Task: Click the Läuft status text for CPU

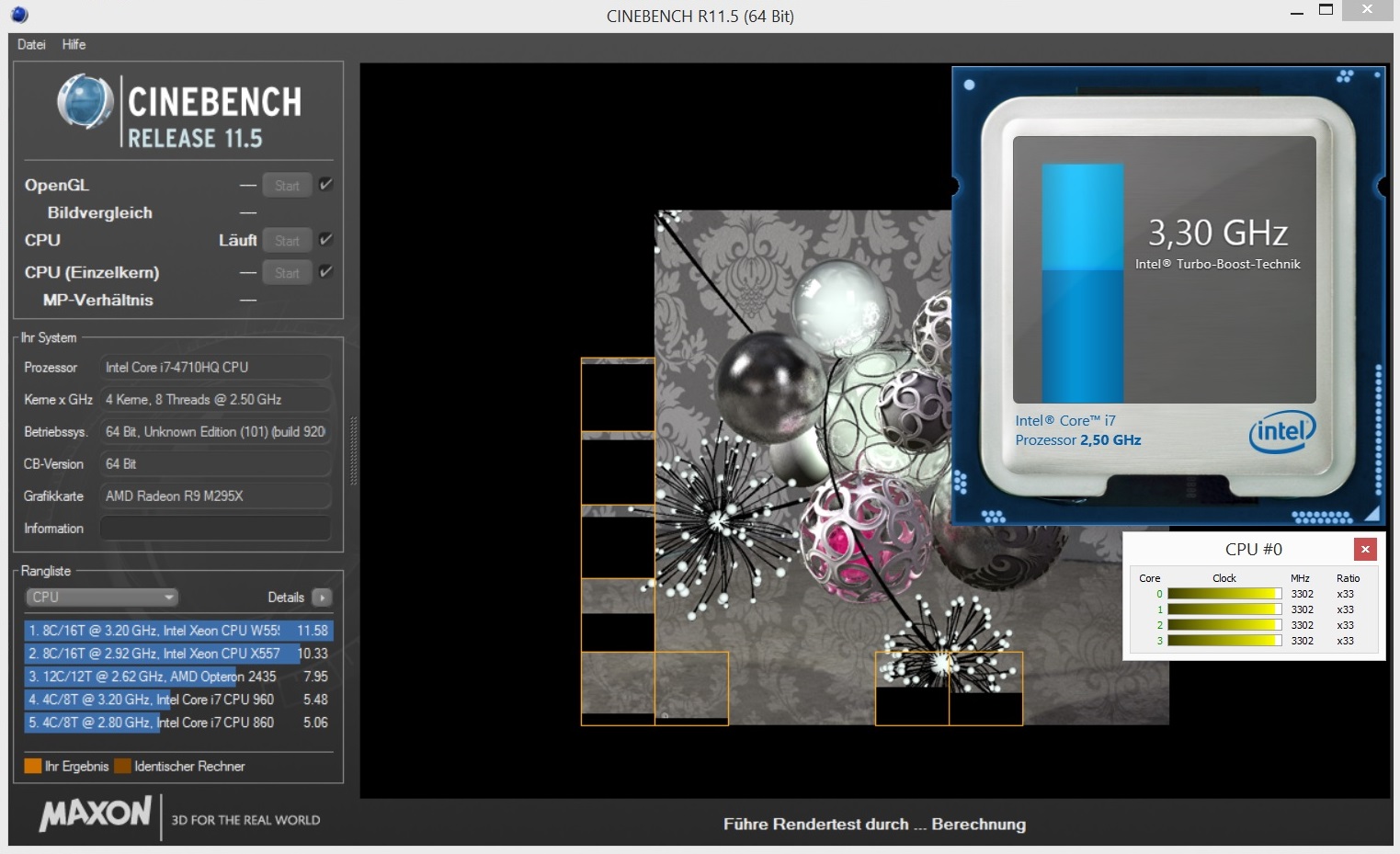Action: click(237, 240)
